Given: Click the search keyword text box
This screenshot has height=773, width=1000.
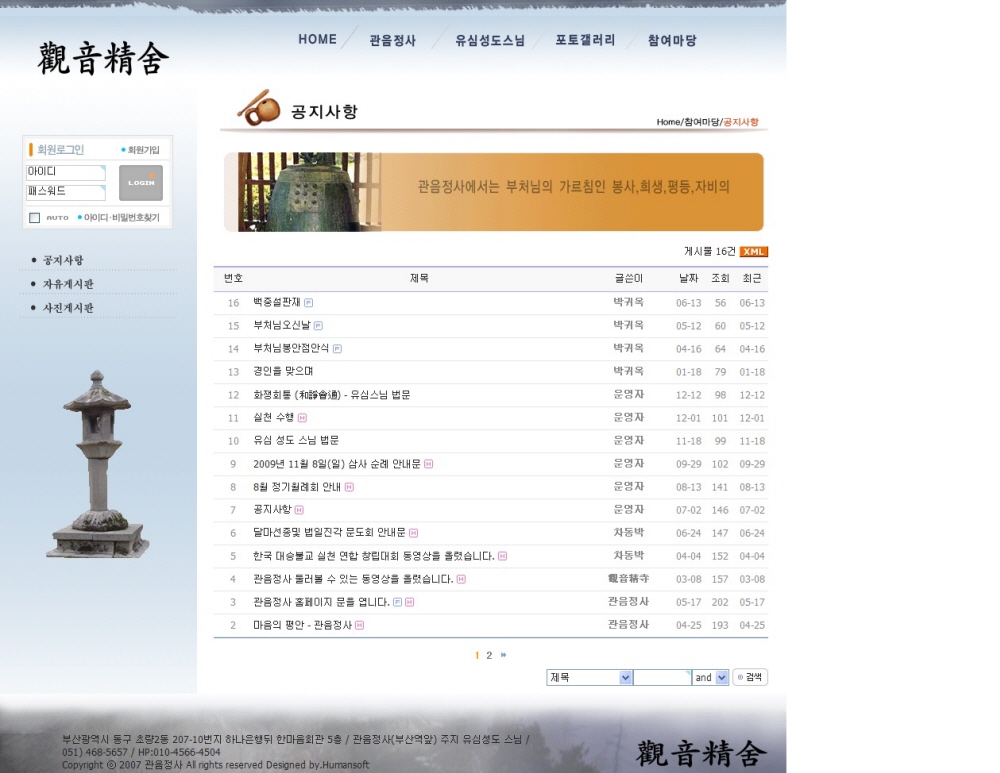Looking at the screenshot, I should (661, 677).
